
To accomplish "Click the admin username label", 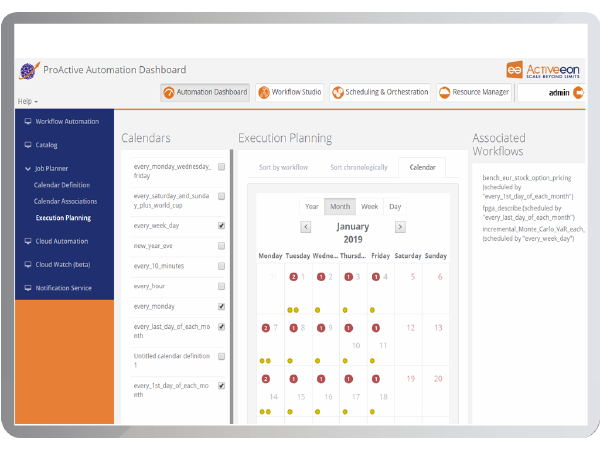I will [559, 93].
